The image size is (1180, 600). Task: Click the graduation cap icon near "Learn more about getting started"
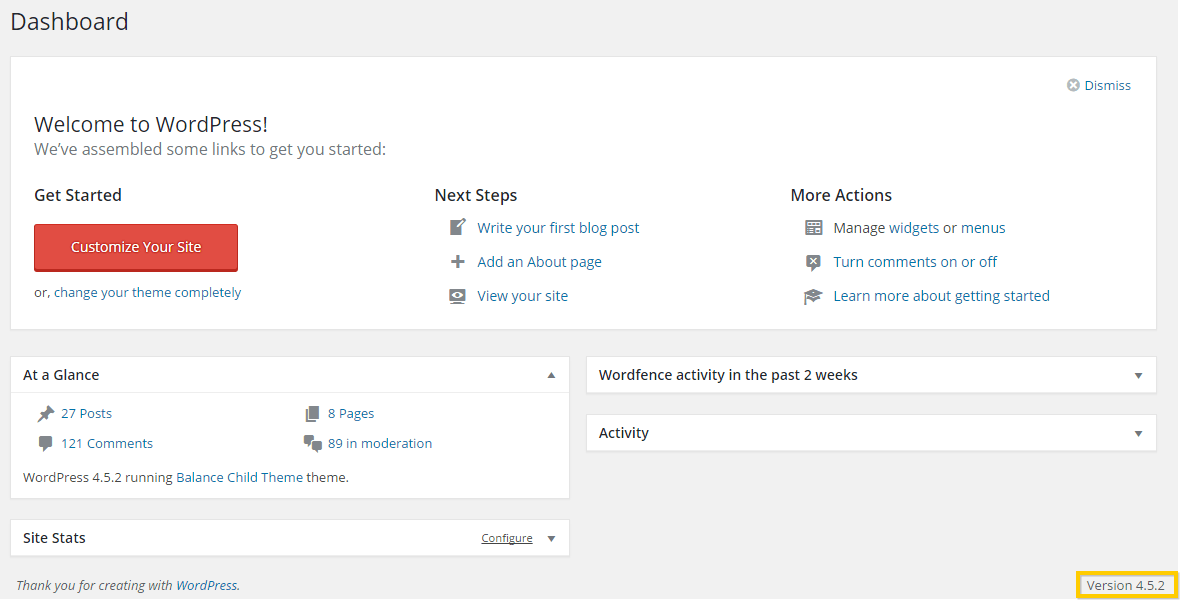813,295
